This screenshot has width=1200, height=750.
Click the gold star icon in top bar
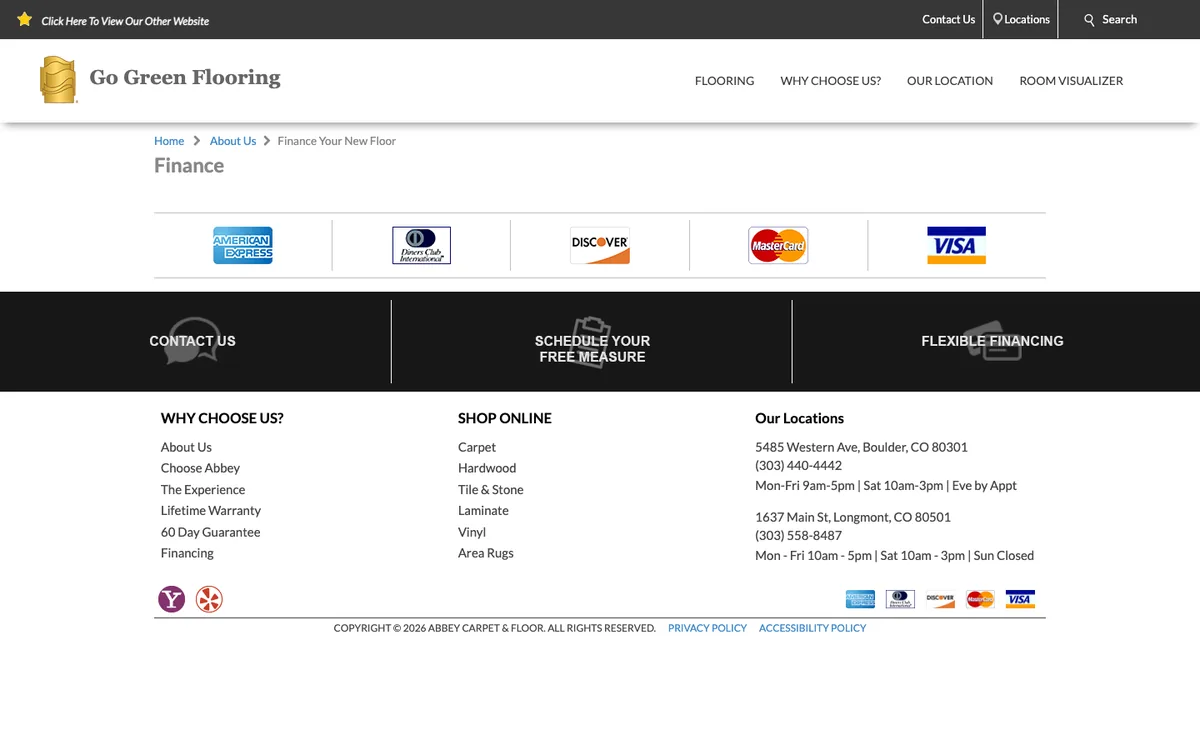pyautogui.click(x=25, y=19)
